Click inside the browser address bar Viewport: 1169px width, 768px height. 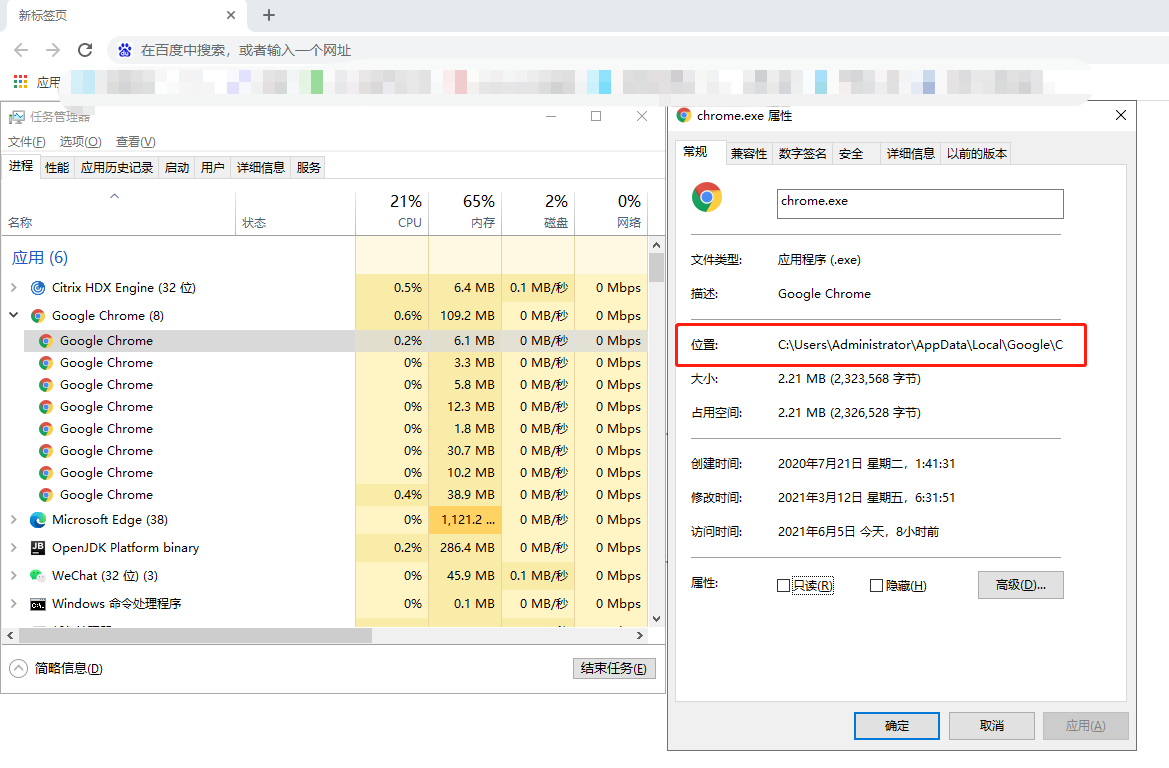(400, 49)
